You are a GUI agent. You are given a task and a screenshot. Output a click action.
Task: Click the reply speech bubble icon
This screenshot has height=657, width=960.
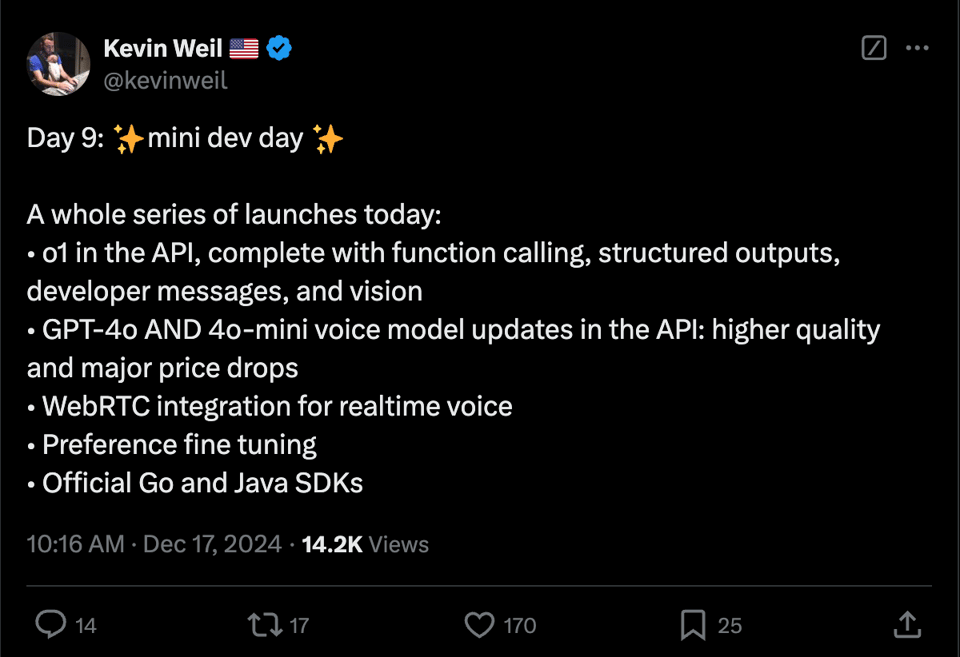tap(50, 625)
